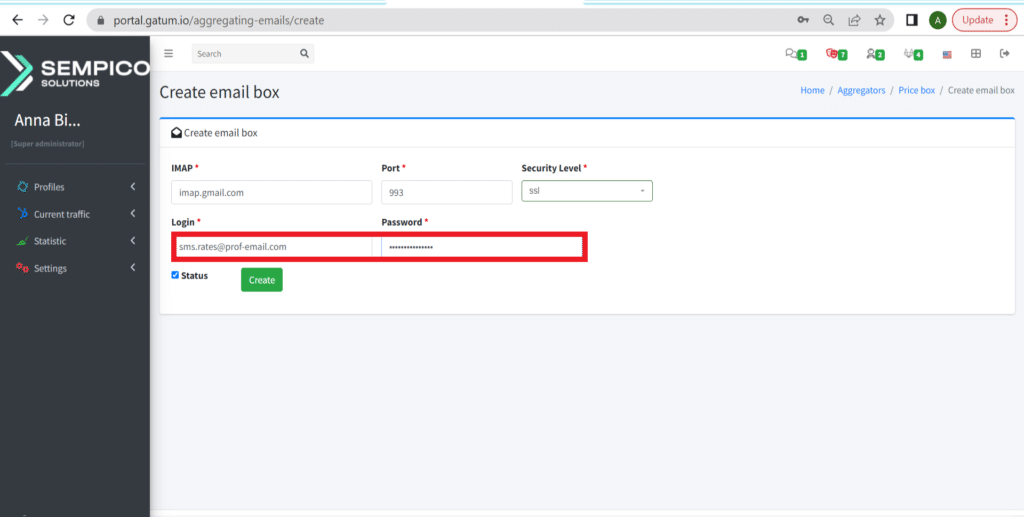Click the Current traffic sidebar icon

[x=22, y=213]
